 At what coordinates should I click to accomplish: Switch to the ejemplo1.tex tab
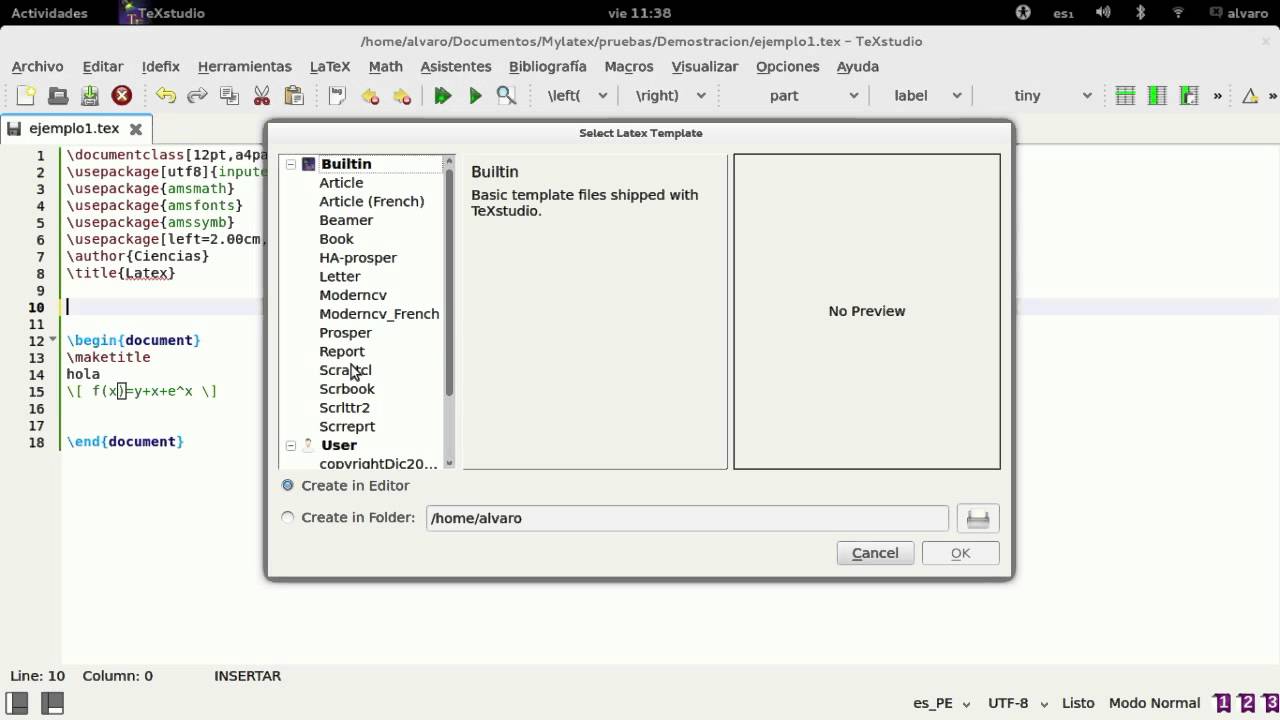pos(74,128)
